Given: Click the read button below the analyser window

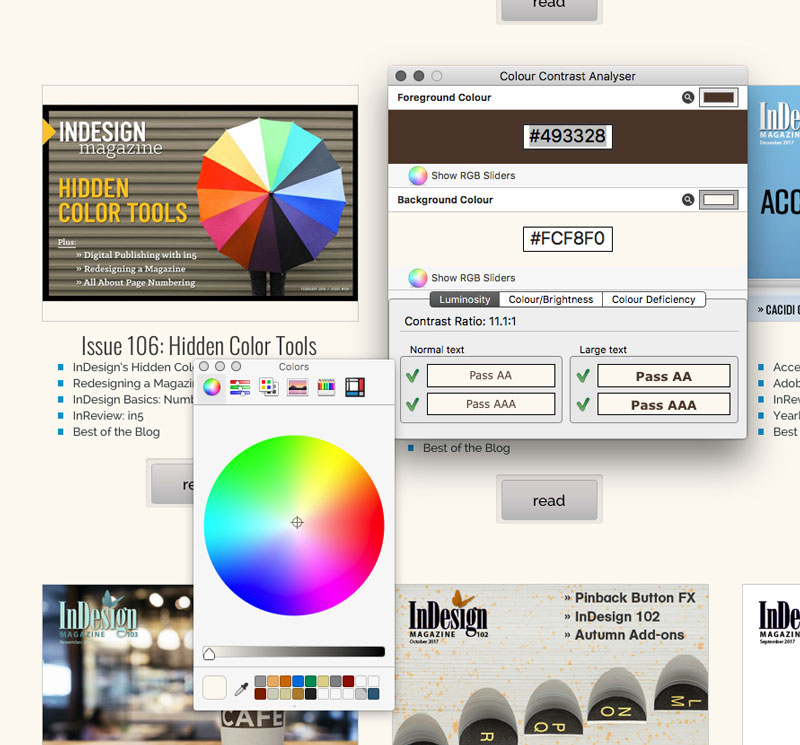Looking at the screenshot, I should pyautogui.click(x=549, y=500).
